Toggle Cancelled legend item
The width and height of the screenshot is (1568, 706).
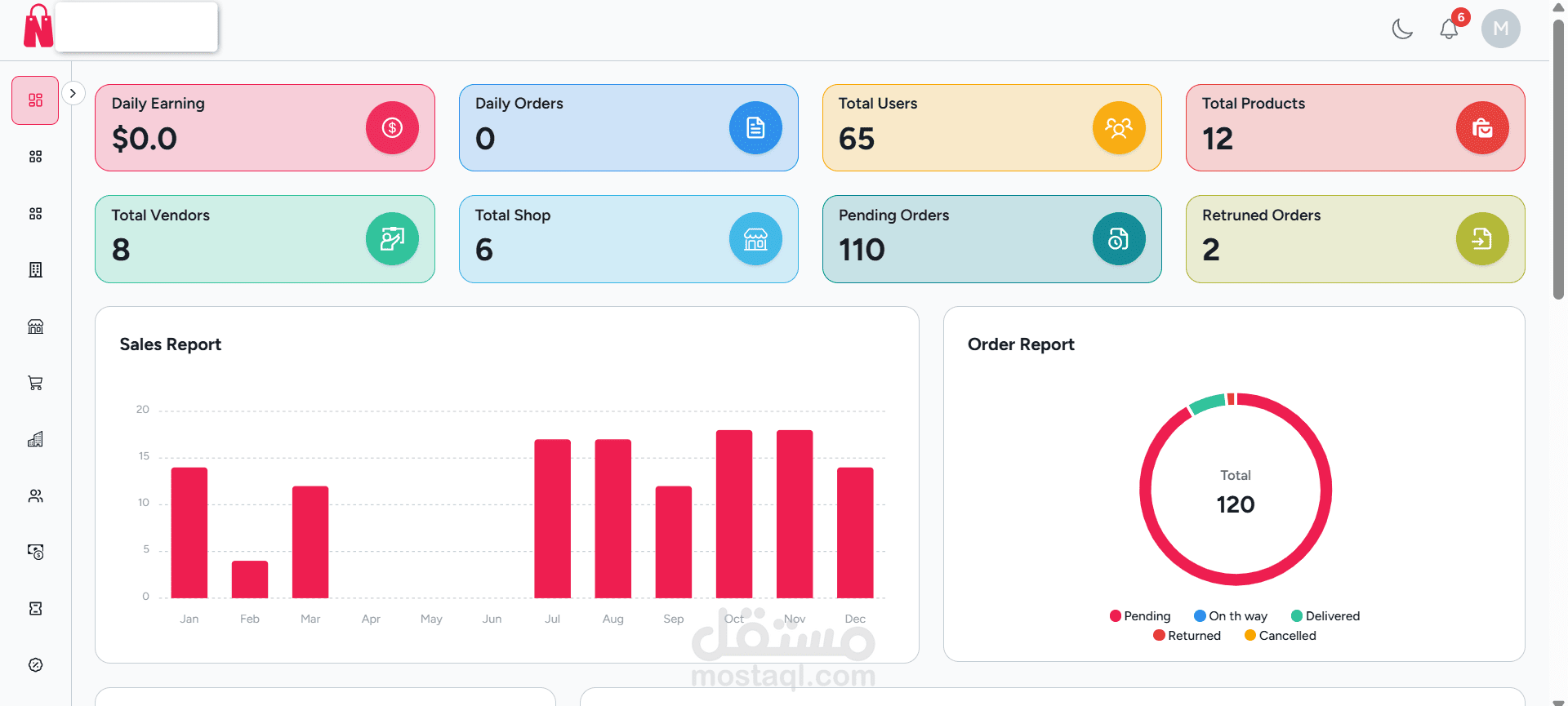1280,636
